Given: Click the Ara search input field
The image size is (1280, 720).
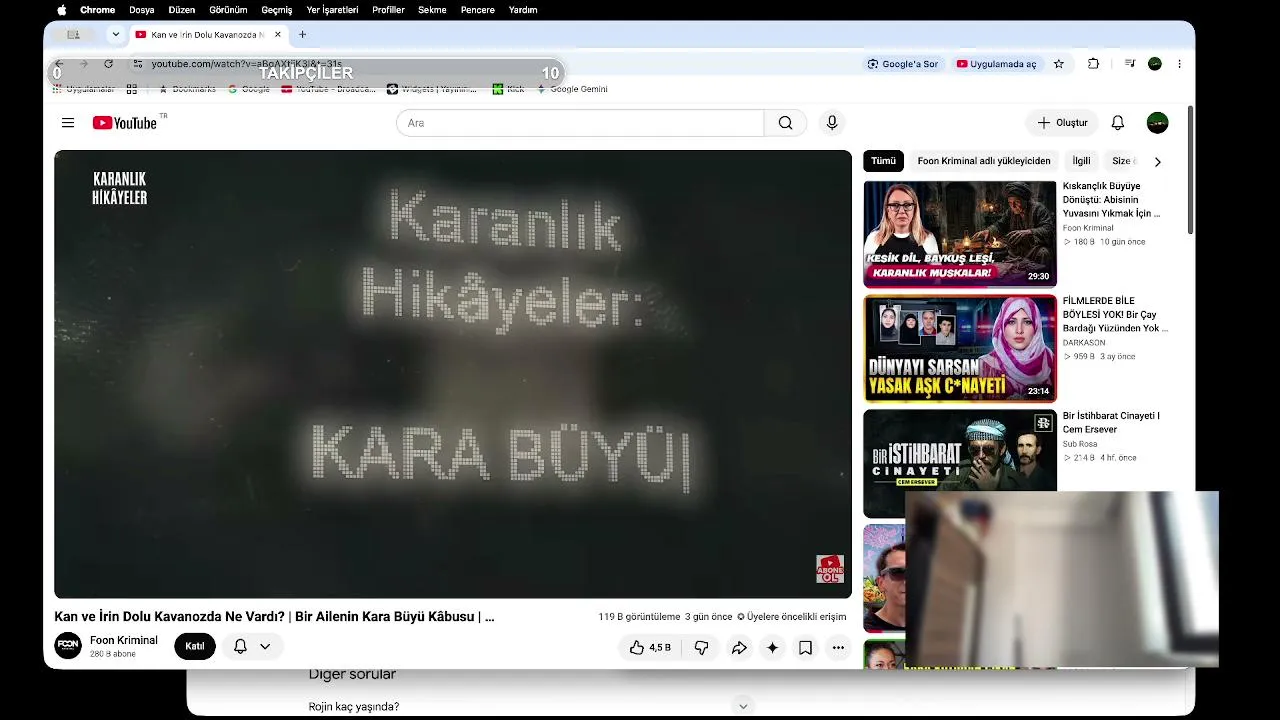Looking at the screenshot, I should tap(580, 123).
